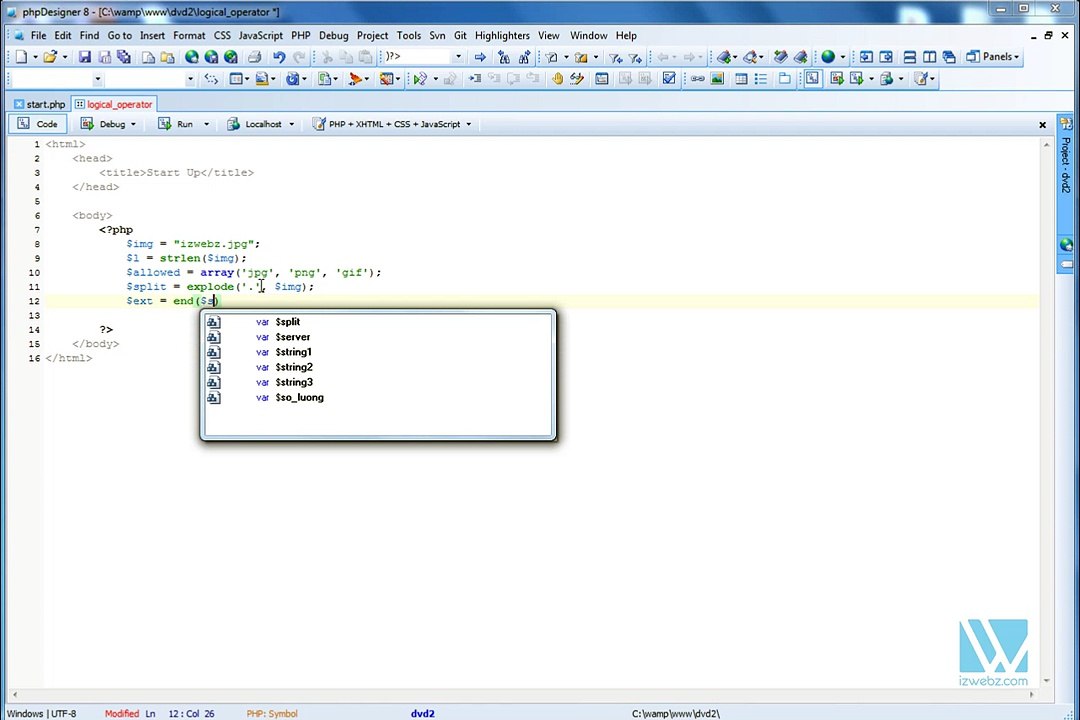Insert a bulleted list using the list icon
Screen dimensions: 1080x720
760,79
